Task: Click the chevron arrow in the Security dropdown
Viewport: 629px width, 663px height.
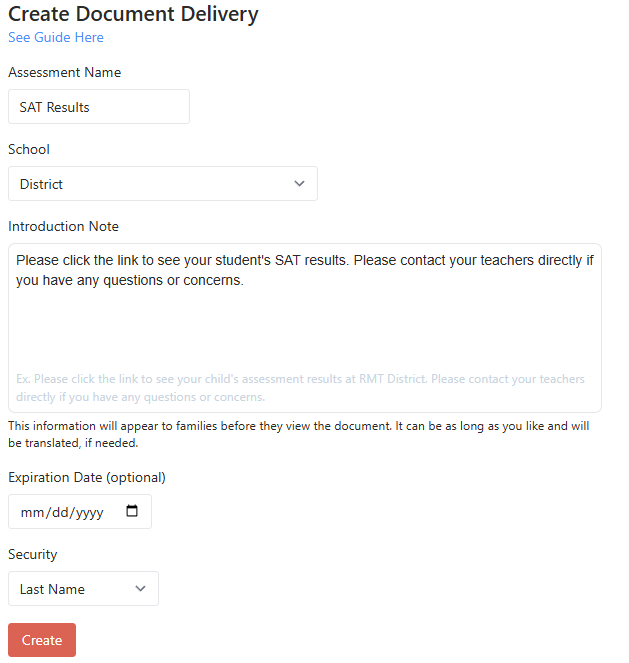Action: pos(140,589)
